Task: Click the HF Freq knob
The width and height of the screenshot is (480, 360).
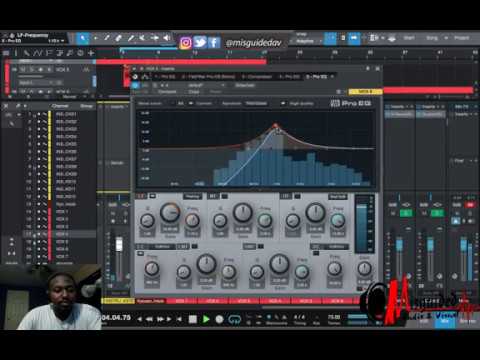Action: click(338, 220)
